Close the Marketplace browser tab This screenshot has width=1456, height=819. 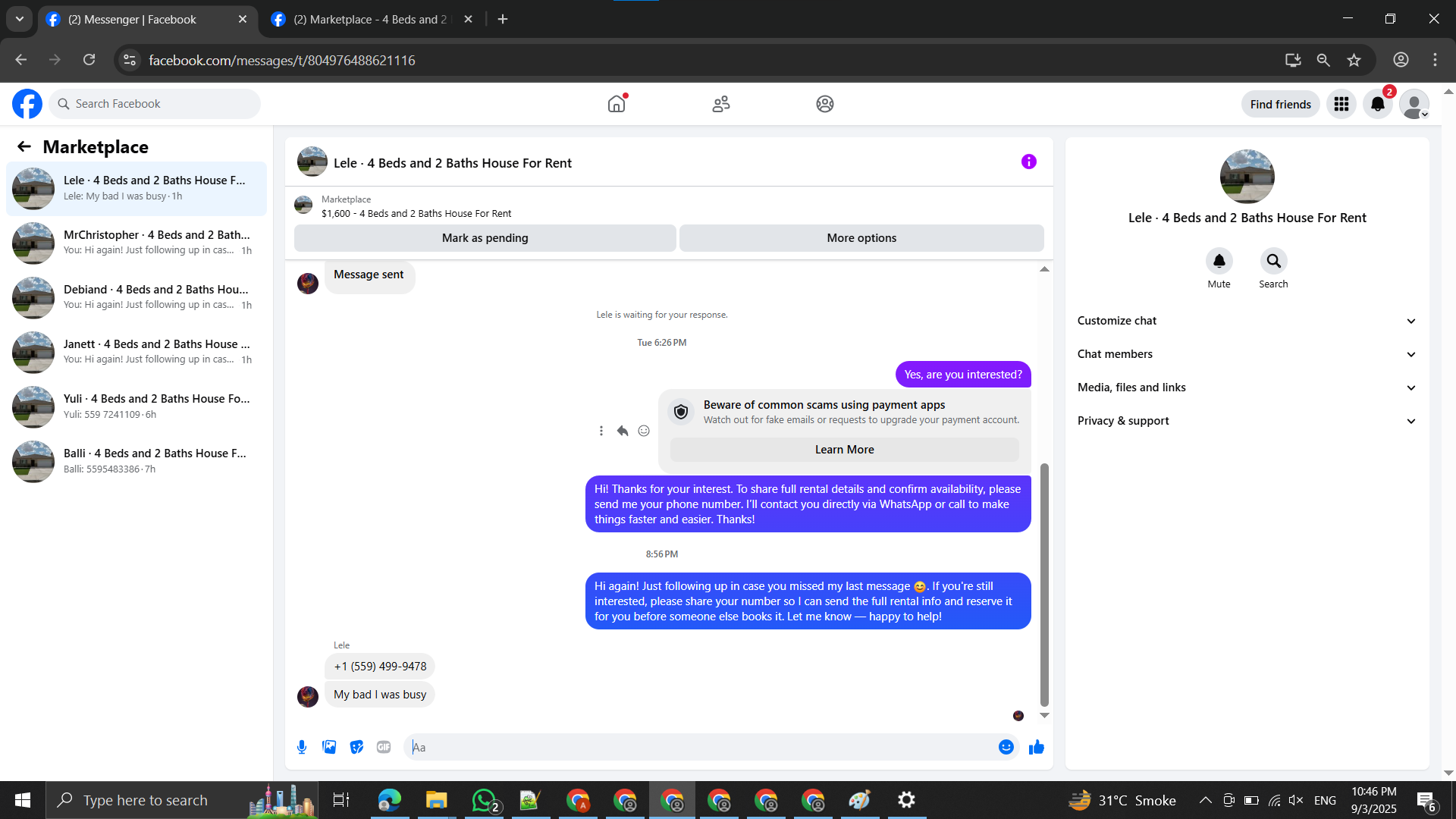(468, 19)
